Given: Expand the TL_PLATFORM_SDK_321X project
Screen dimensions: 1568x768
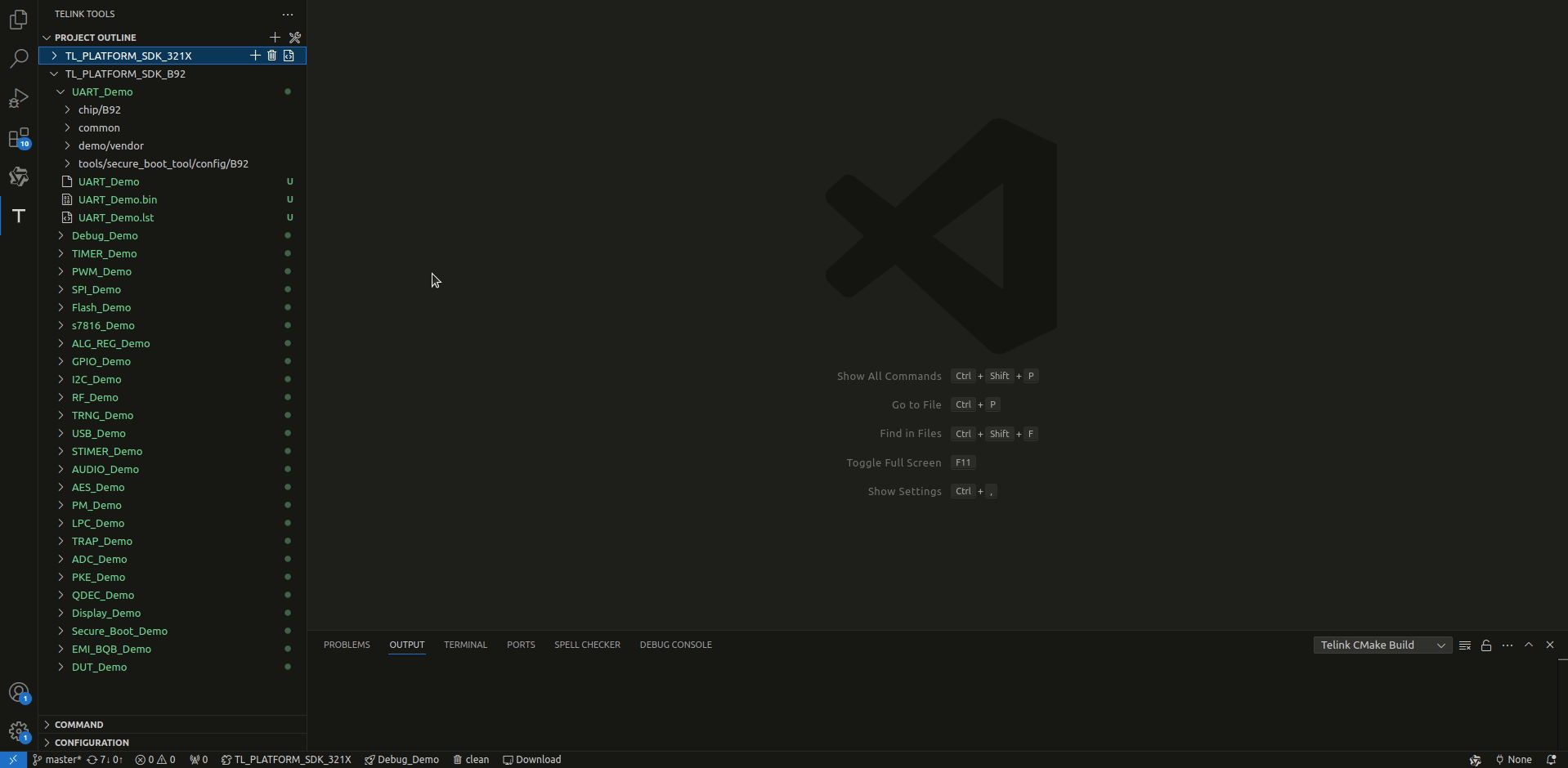Looking at the screenshot, I should coord(54,56).
